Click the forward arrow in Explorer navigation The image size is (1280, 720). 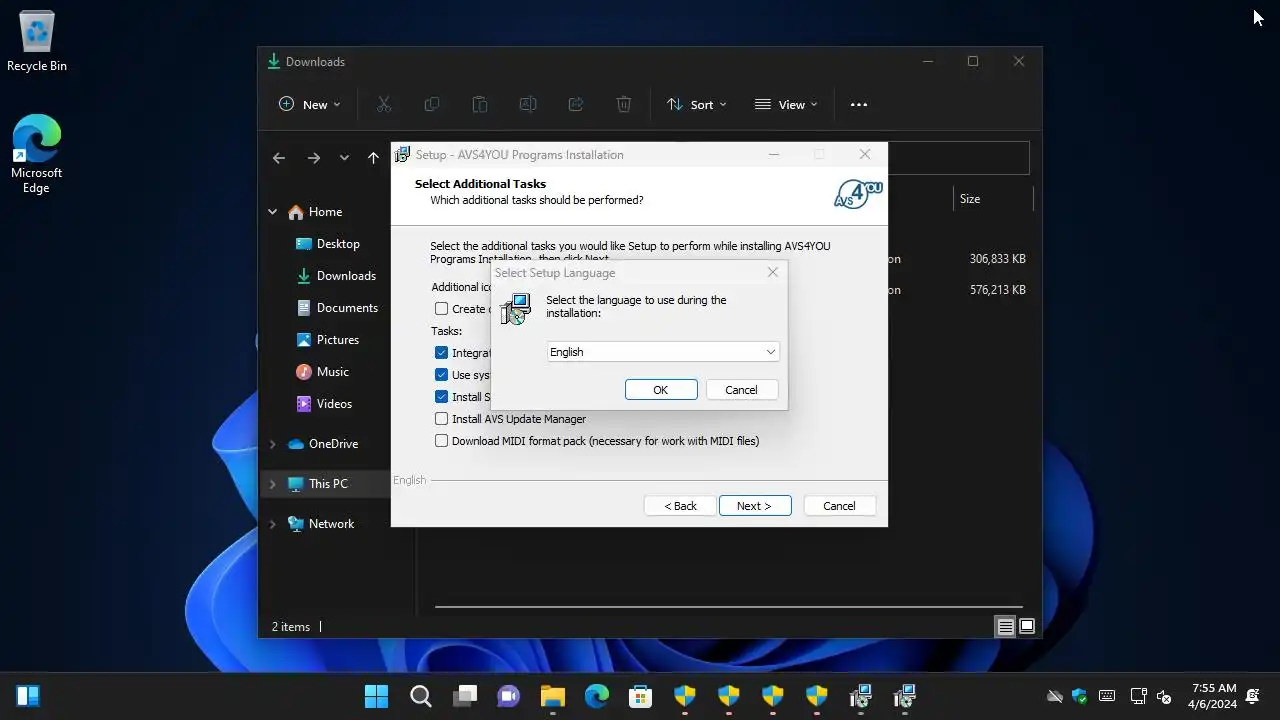(314, 158)
